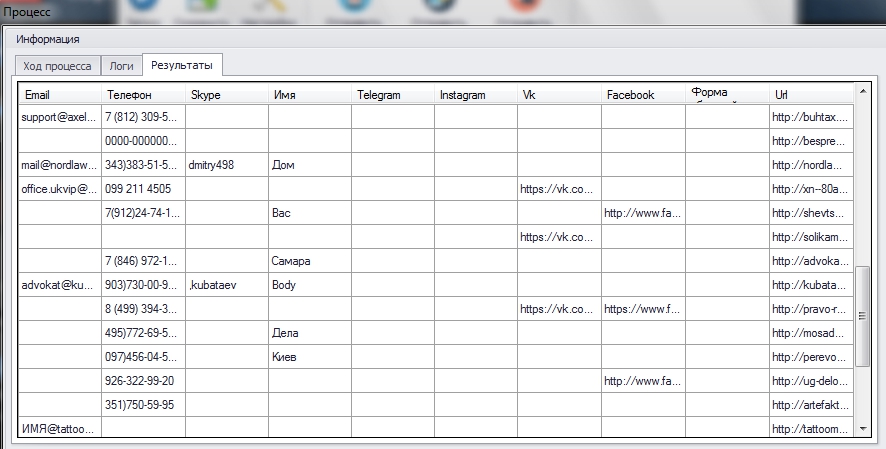Select Skype cell dmitry498

click(227, 165)
